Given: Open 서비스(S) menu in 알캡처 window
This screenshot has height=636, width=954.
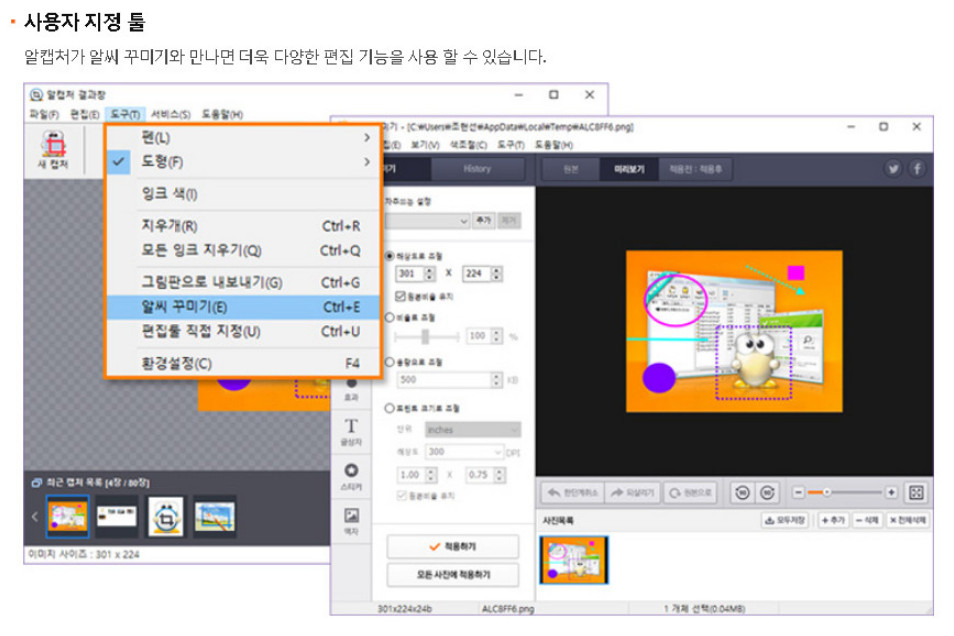Looking at the screenshot, I should 170,114.
